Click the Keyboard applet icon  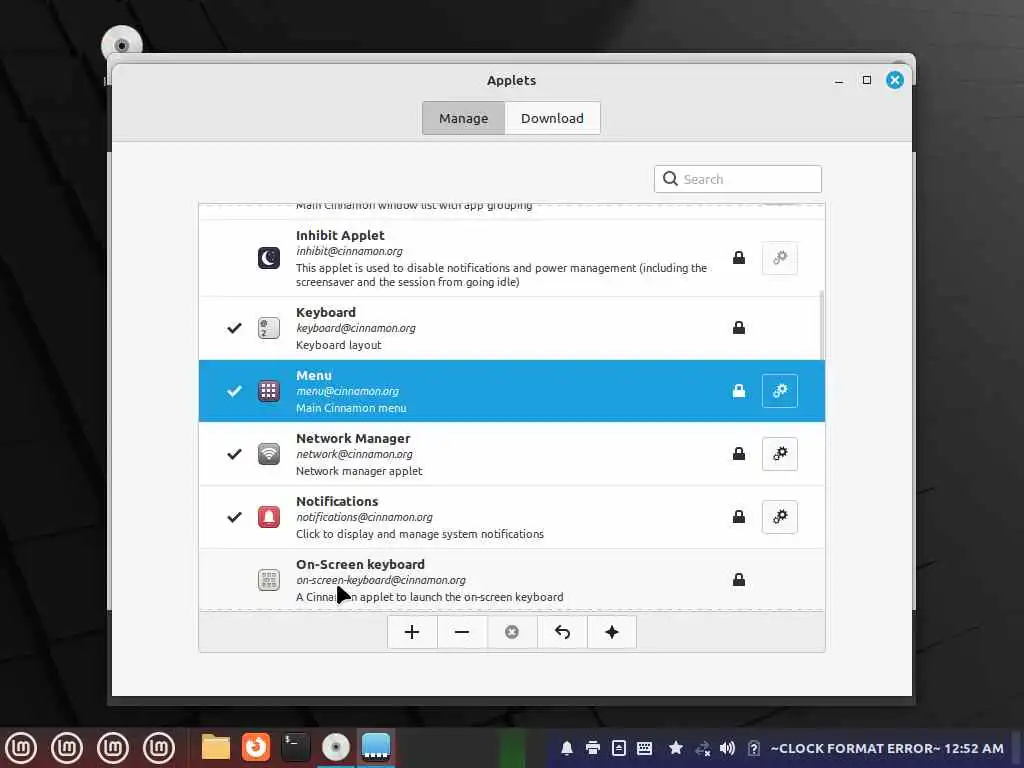click(268, 328)
